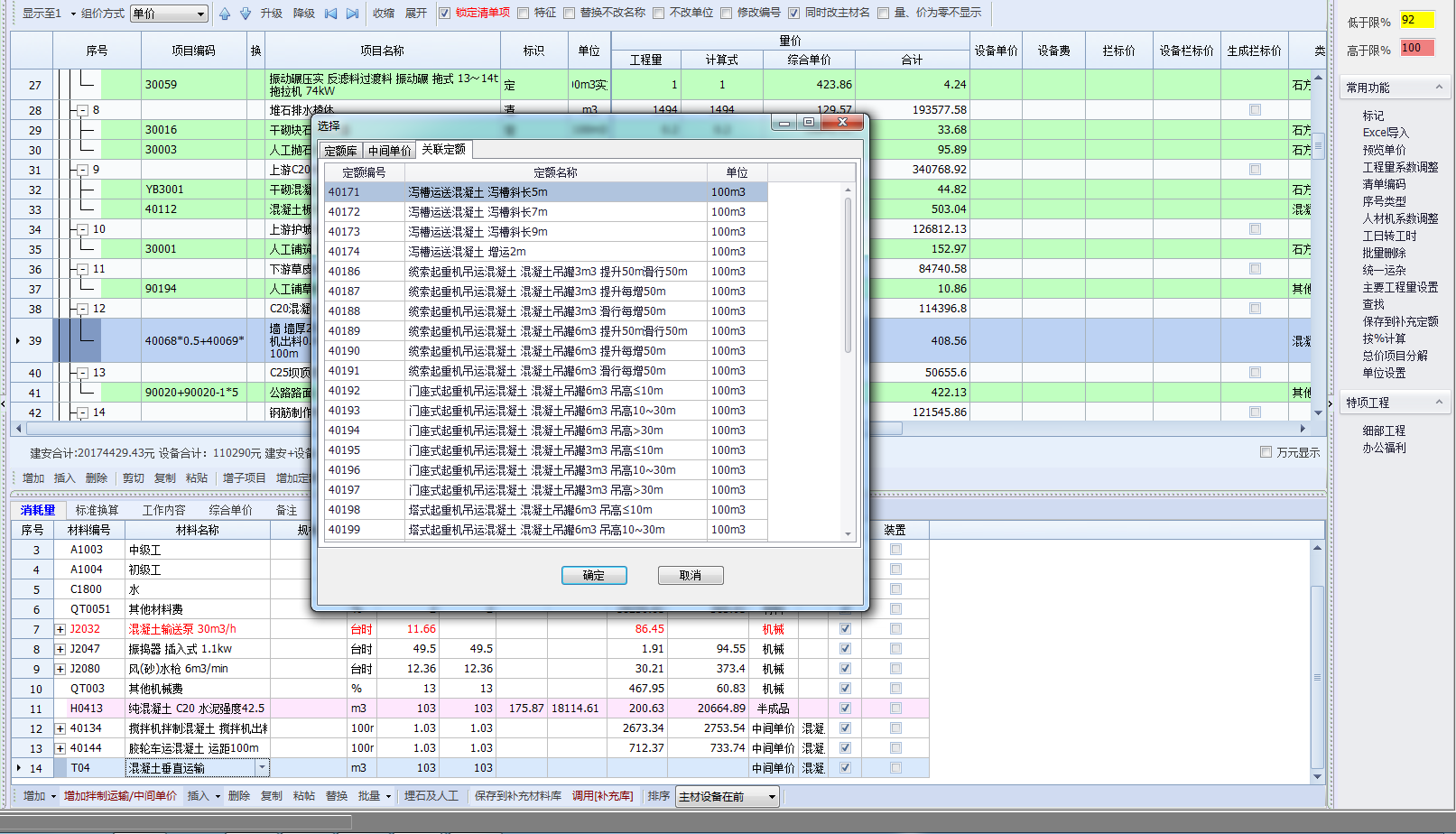This screenshot has width=1456, height=834.
Task: Click the yellow 低于限% value box
Action: click(x=1416, y=21)
